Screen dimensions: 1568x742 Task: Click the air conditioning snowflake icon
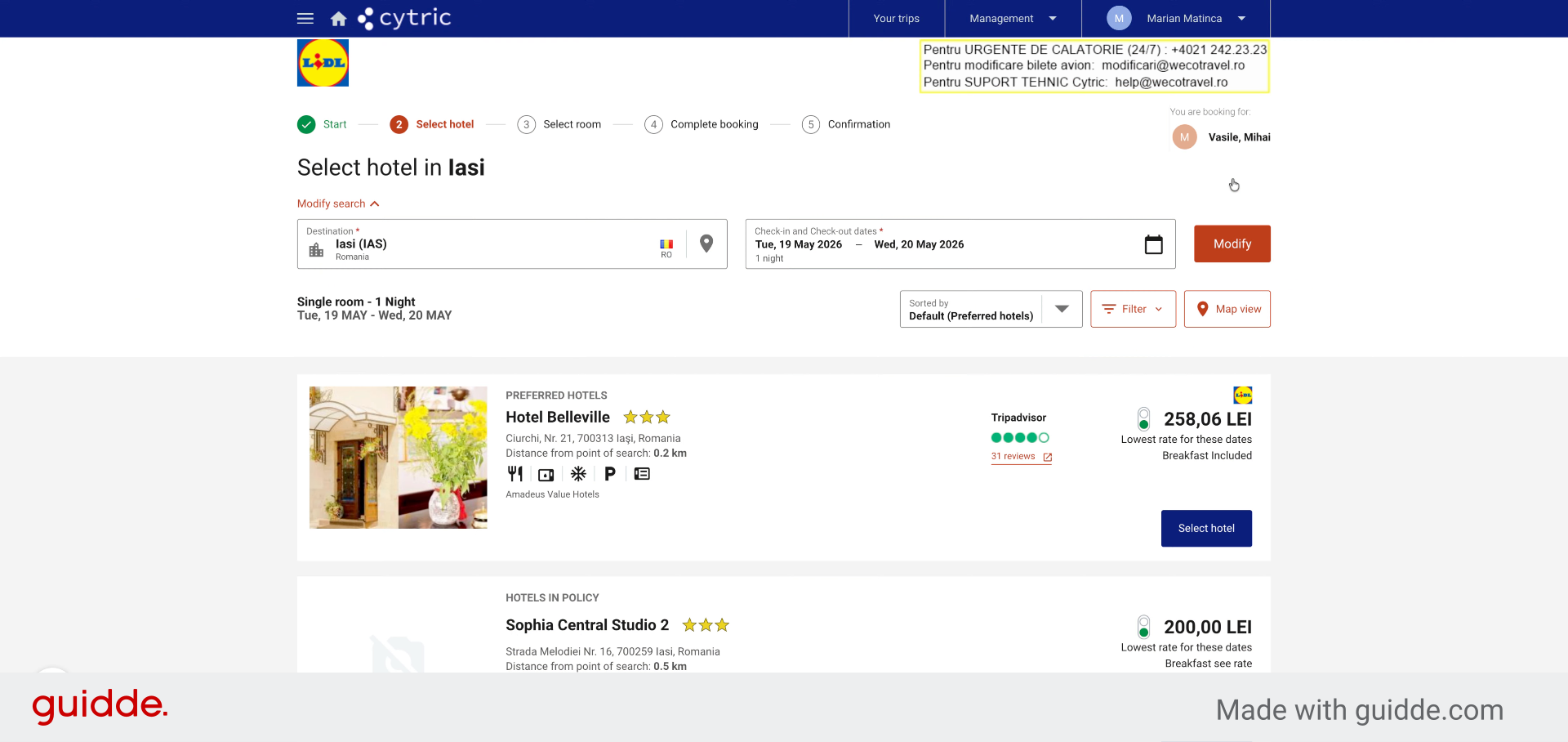pyautogui.click(x=578, y=474)
